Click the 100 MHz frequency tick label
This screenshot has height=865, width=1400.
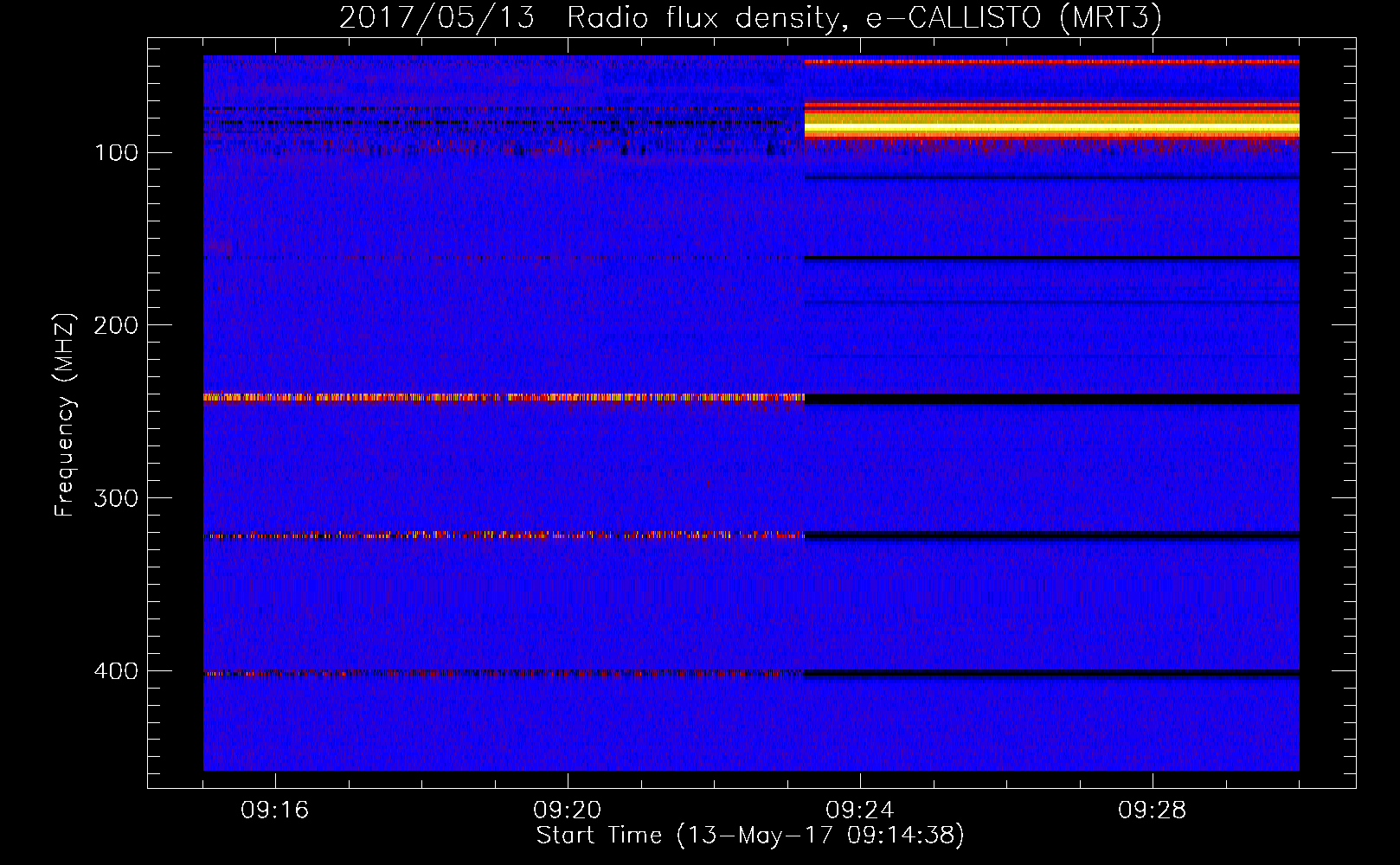(x=117, y=153)
